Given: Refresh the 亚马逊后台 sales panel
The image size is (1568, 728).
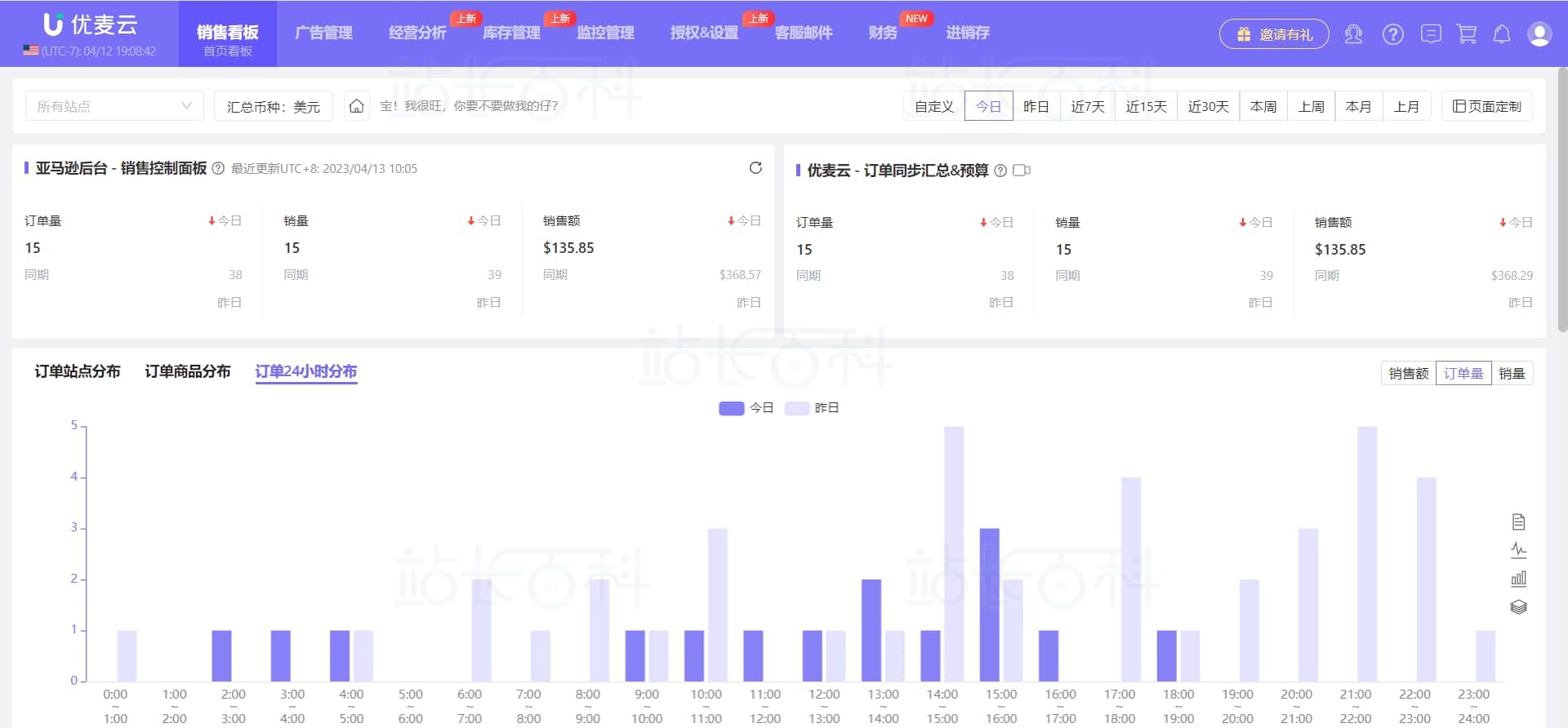Looking at the screenshot, I should point(755,167).
